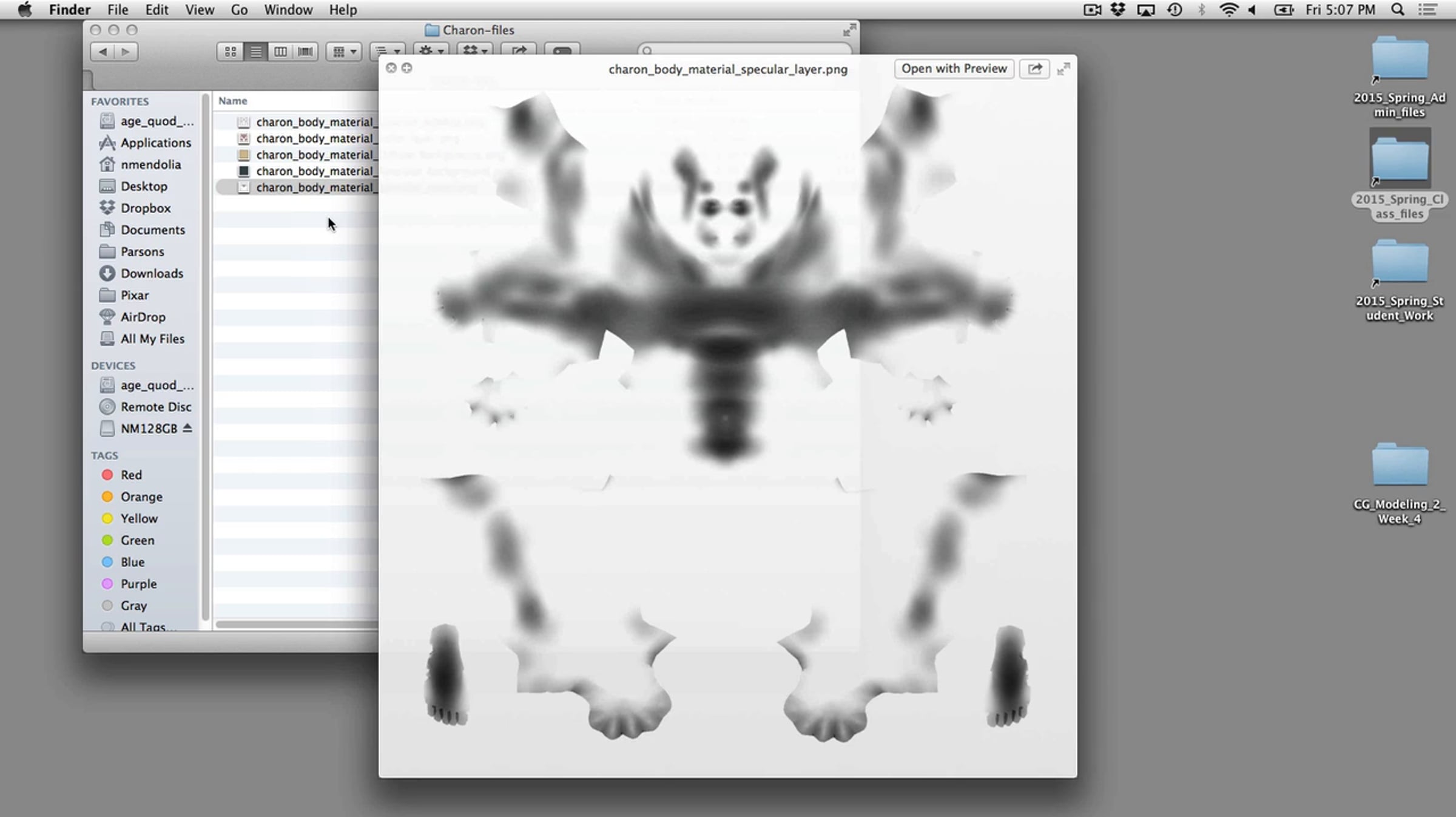Screen dimensions: 1456x817
Task: Filter by the Blue tag
Action: (132, 562)
